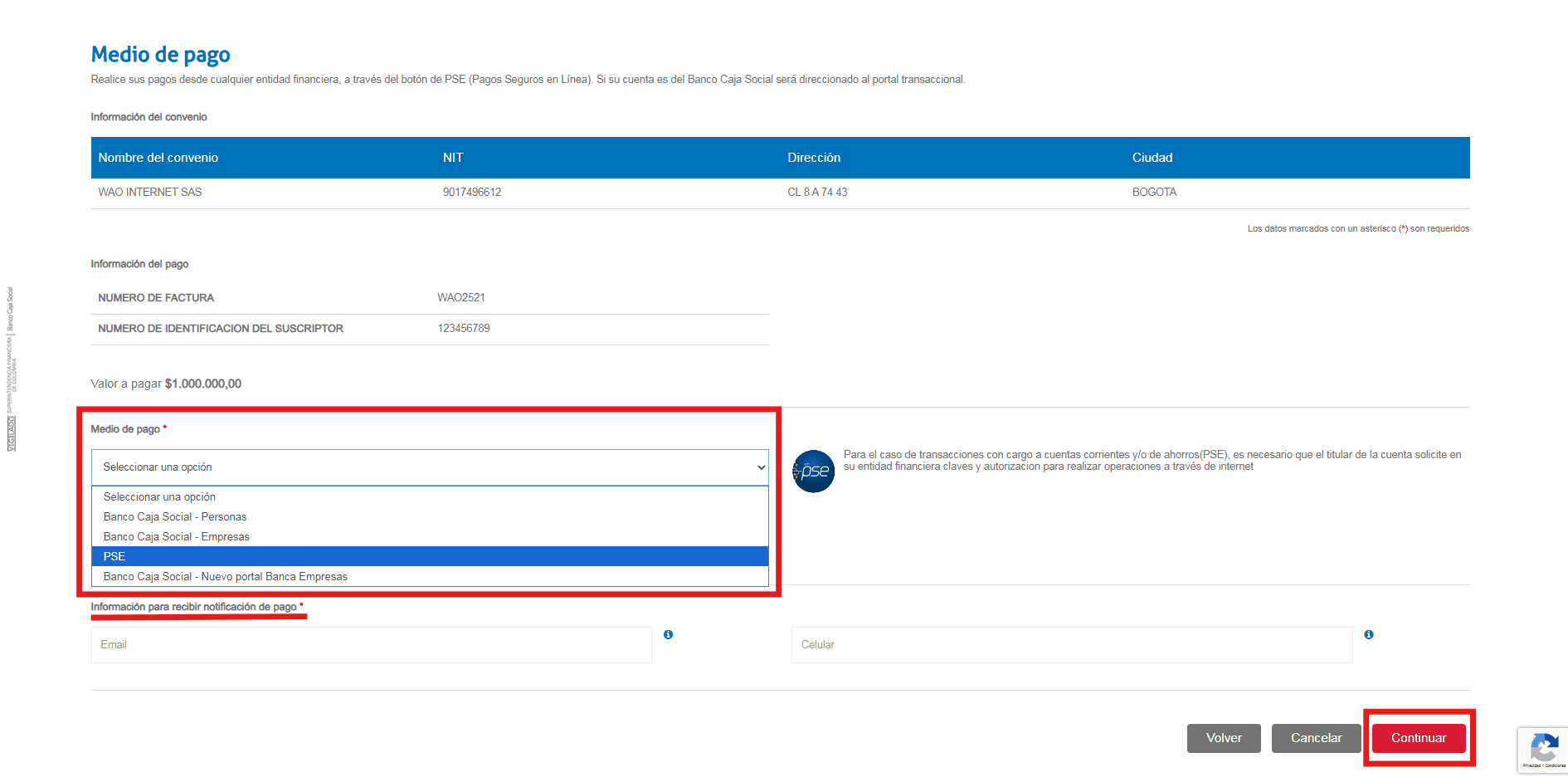Focus the Email input field

click(x=371, y=644)
